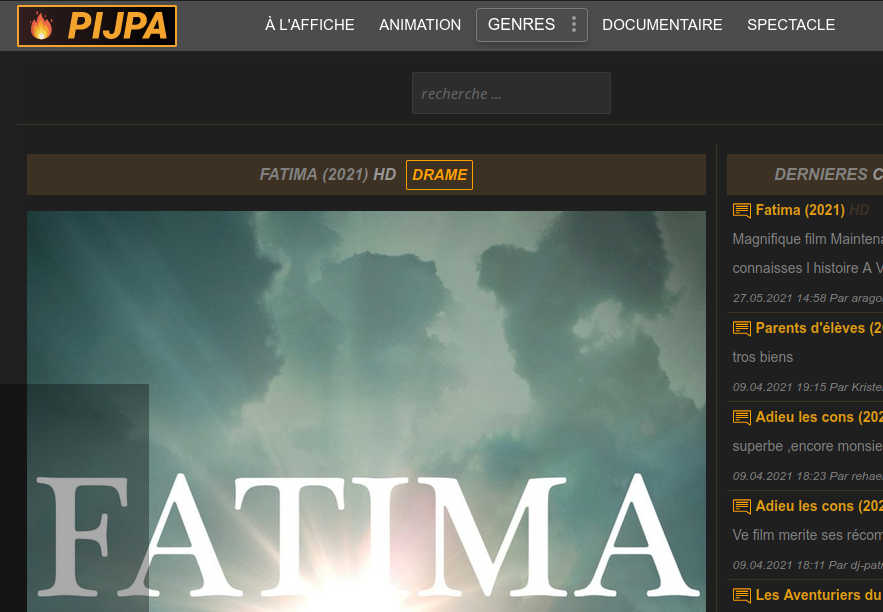Viewport: 883px width, 612px height.
Task: Click comment icon next to Les Aventuriers
Action: [742, 595]
